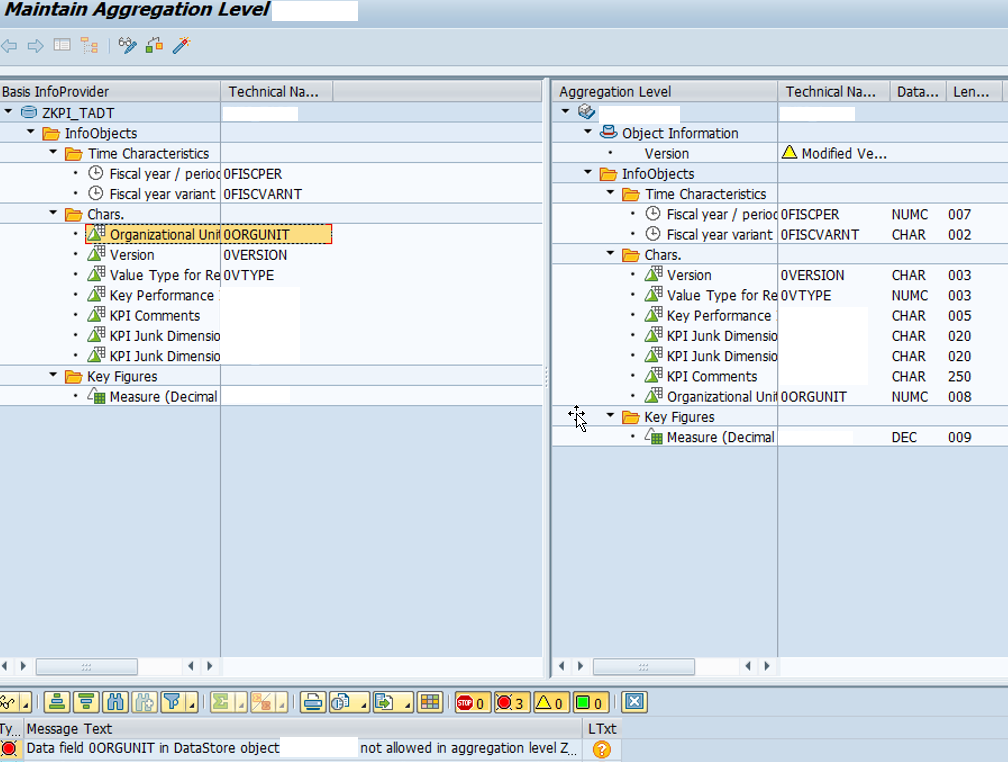The height and width of the screenshot is (762, 1008).
Task: Click the Data type column header
Action: (917, 91)
